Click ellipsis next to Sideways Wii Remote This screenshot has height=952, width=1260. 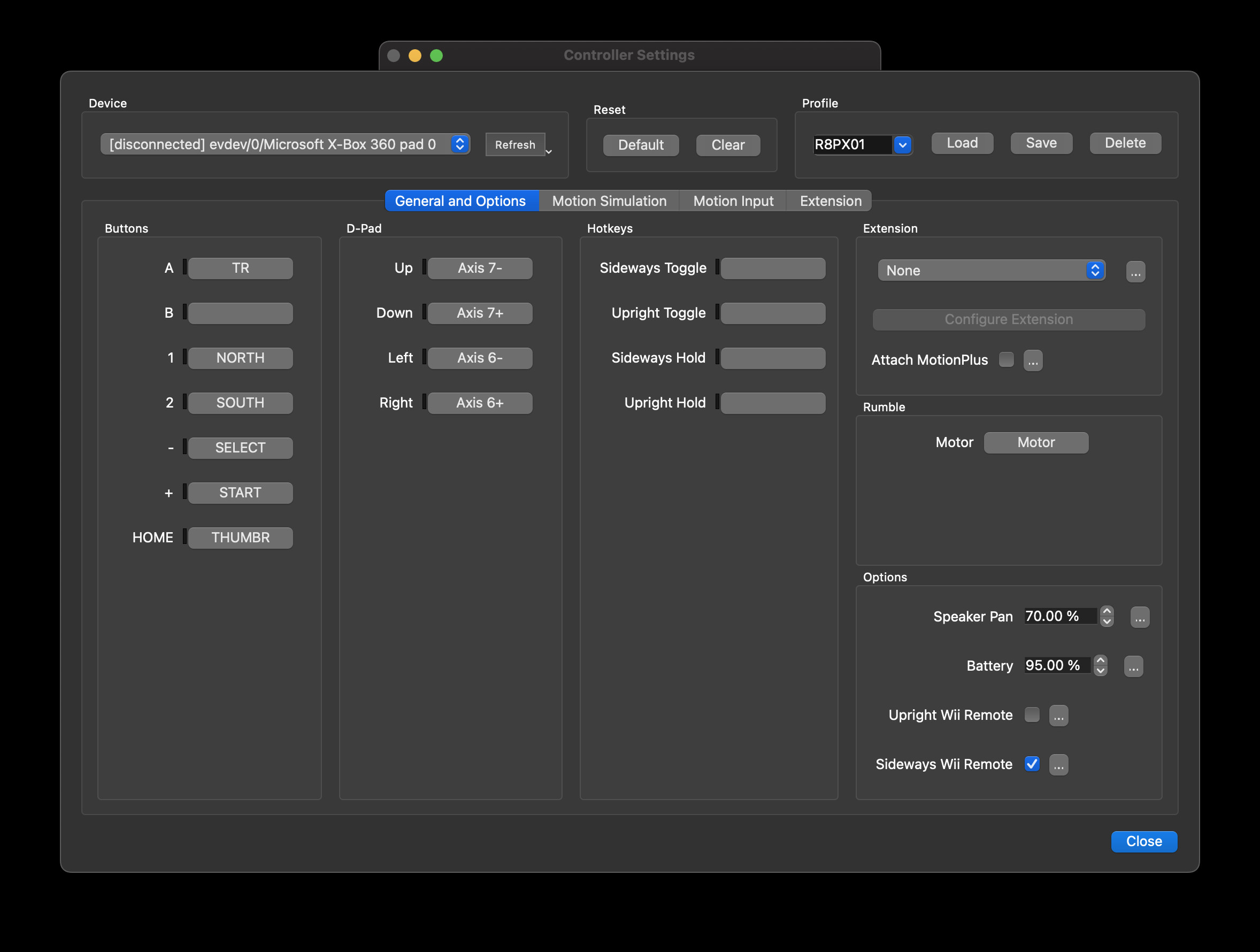[x=1058, y=765]
